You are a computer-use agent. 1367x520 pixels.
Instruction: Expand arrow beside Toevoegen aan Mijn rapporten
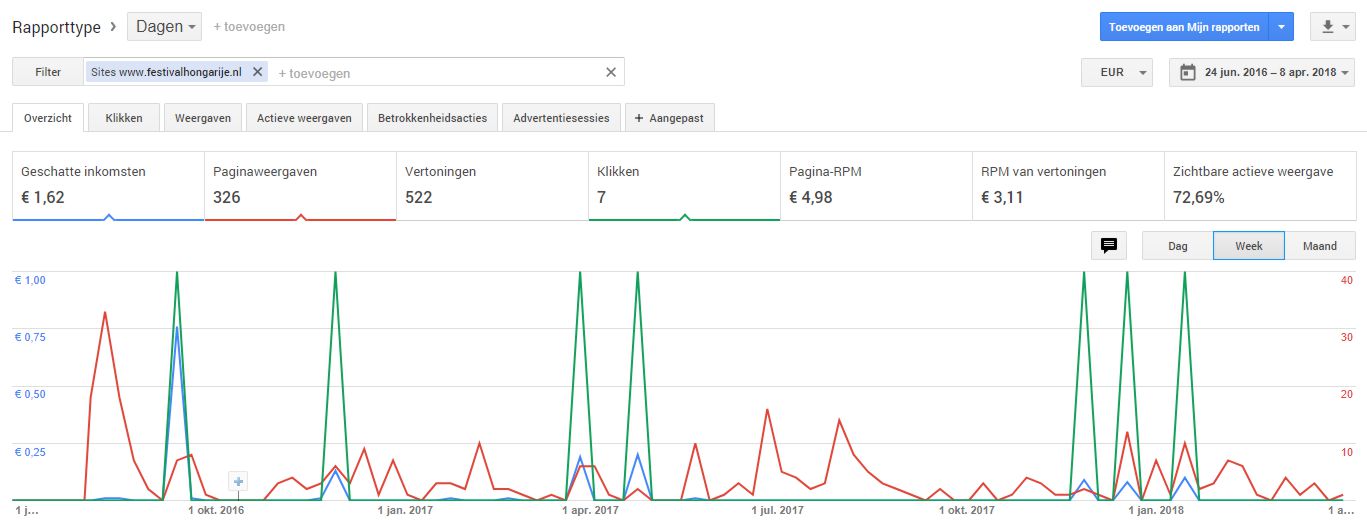1282,27
